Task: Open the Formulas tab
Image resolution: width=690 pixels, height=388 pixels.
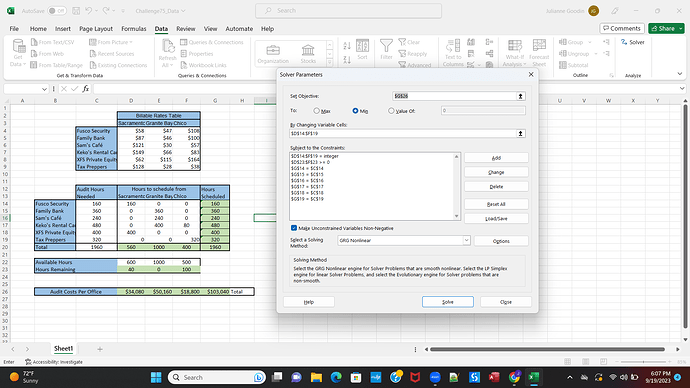Action: click(x=134, y=29)
